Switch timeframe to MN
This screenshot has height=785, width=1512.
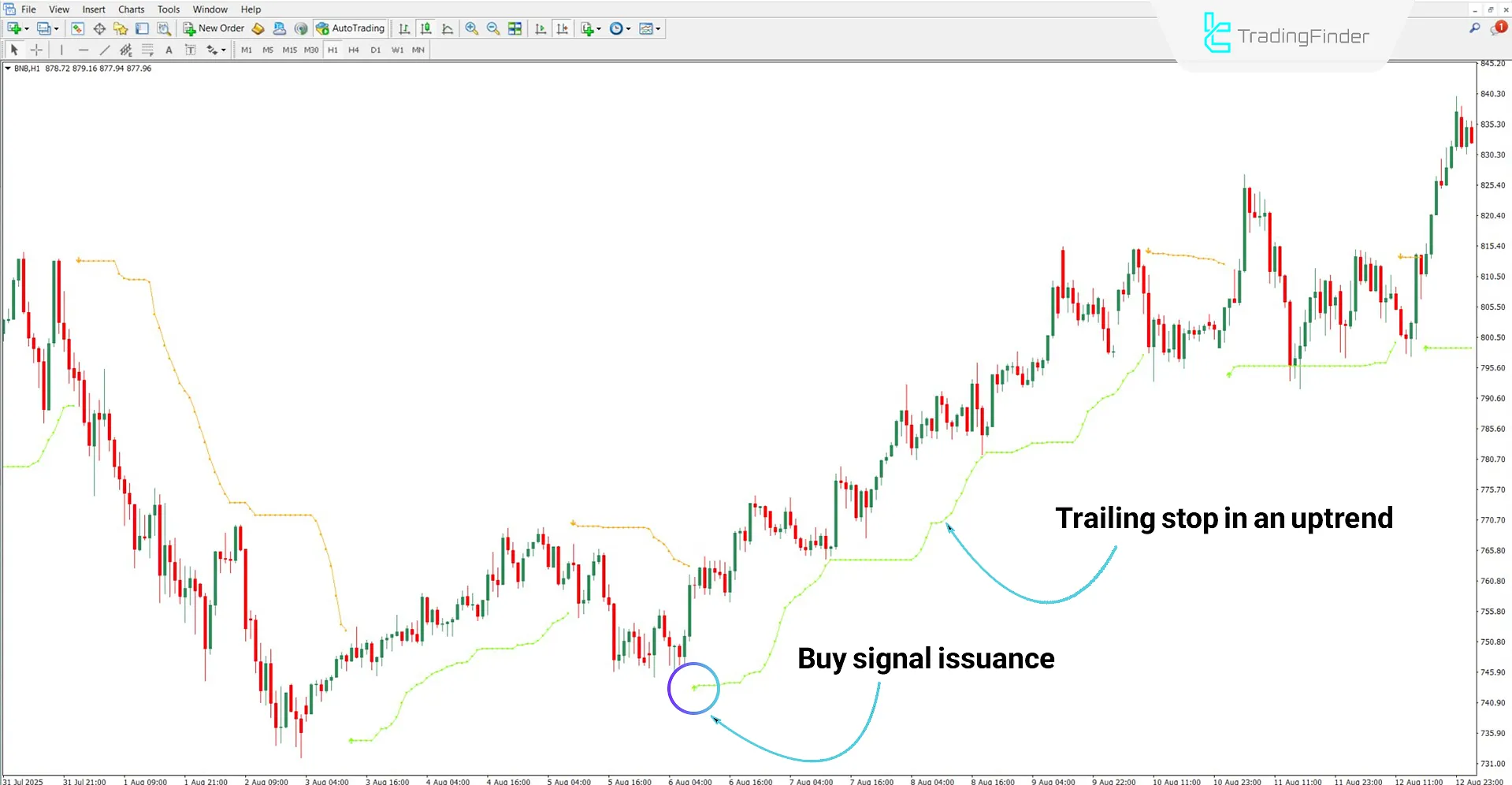[418, 50]
